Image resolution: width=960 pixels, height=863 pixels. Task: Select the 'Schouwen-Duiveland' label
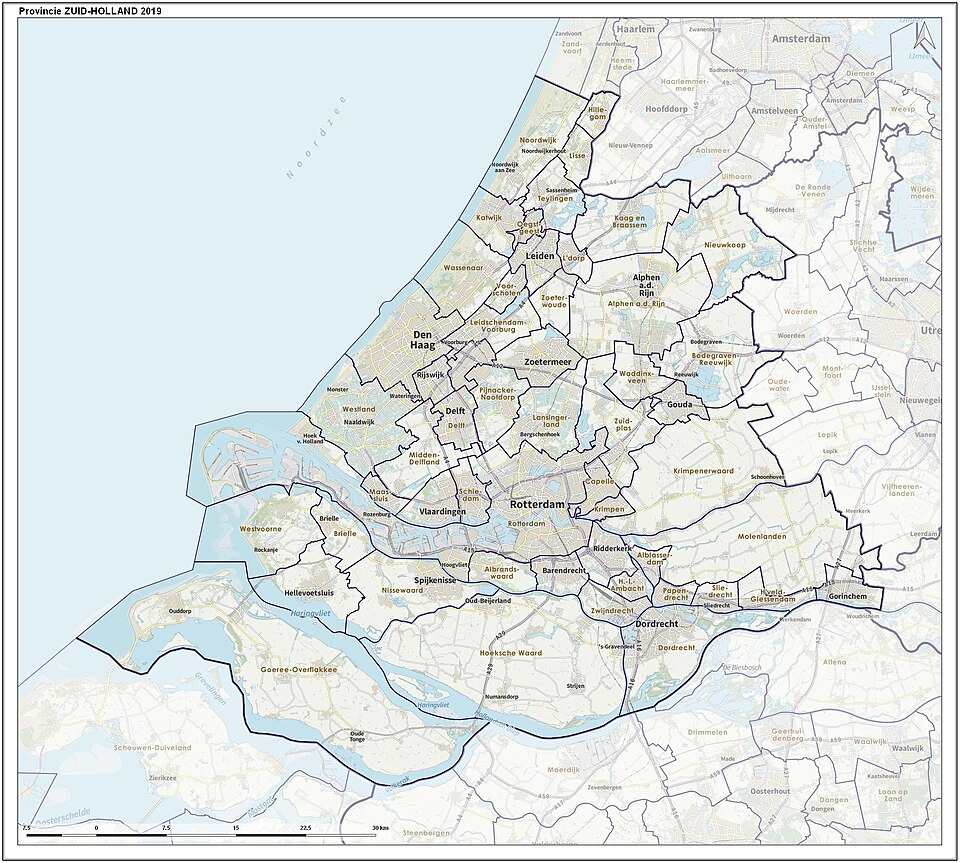click(153, 747)
